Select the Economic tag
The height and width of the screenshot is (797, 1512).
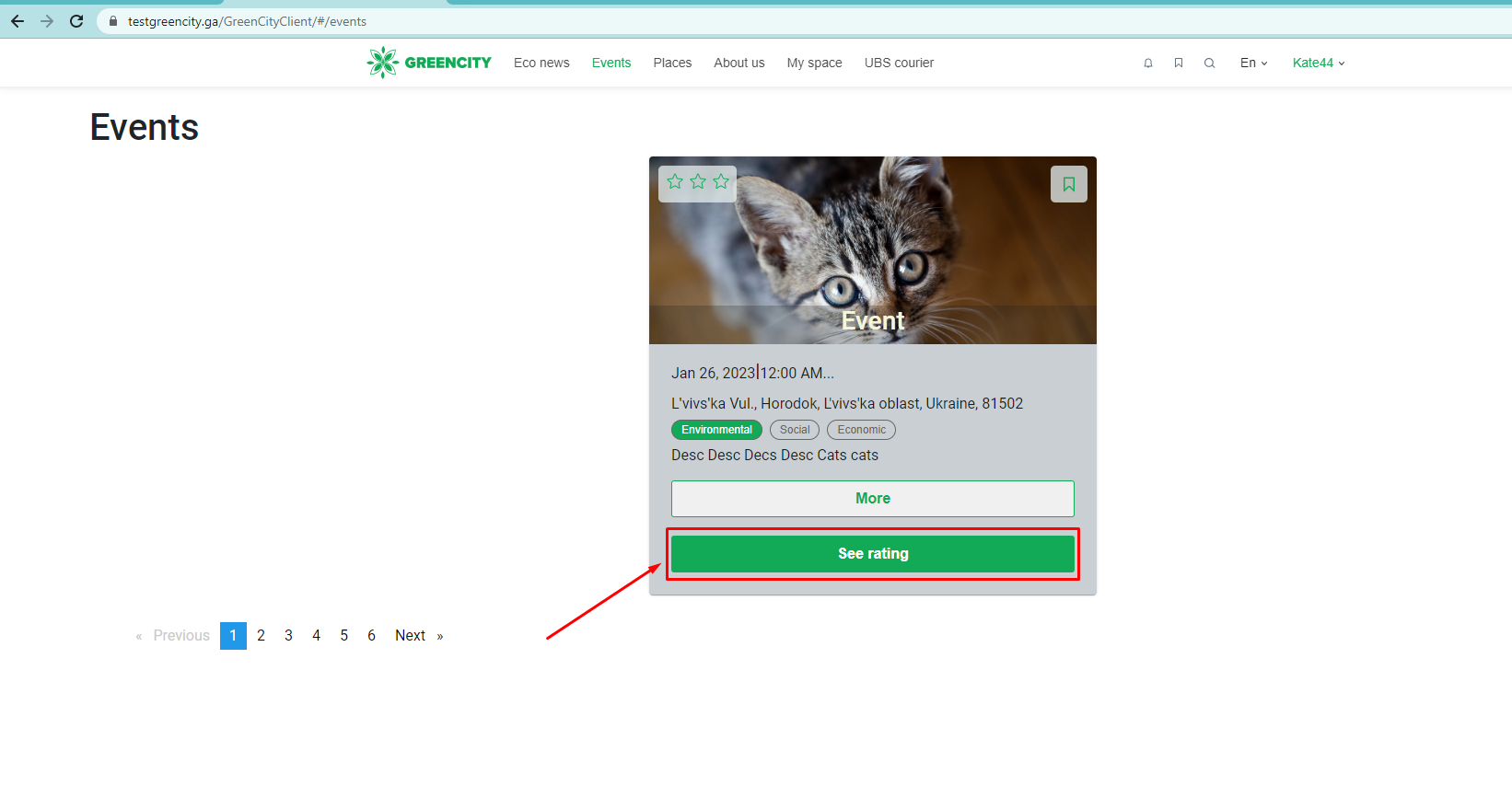click(x=861, y=430)
